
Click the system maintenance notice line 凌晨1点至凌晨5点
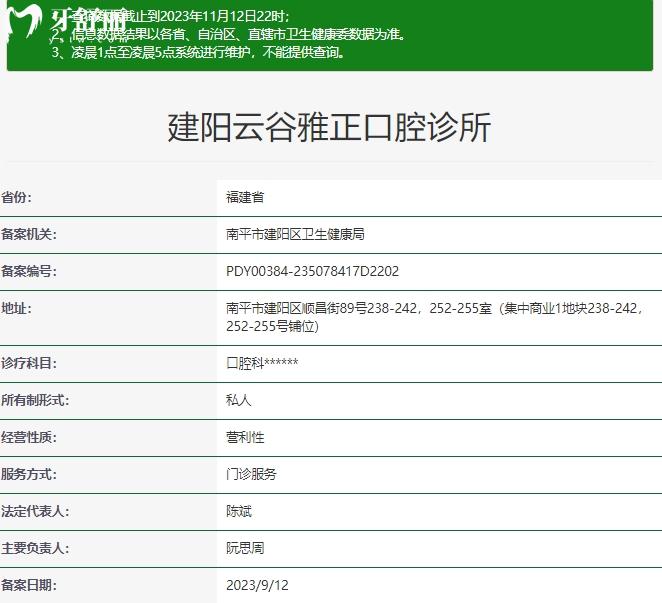coord(200,52)
